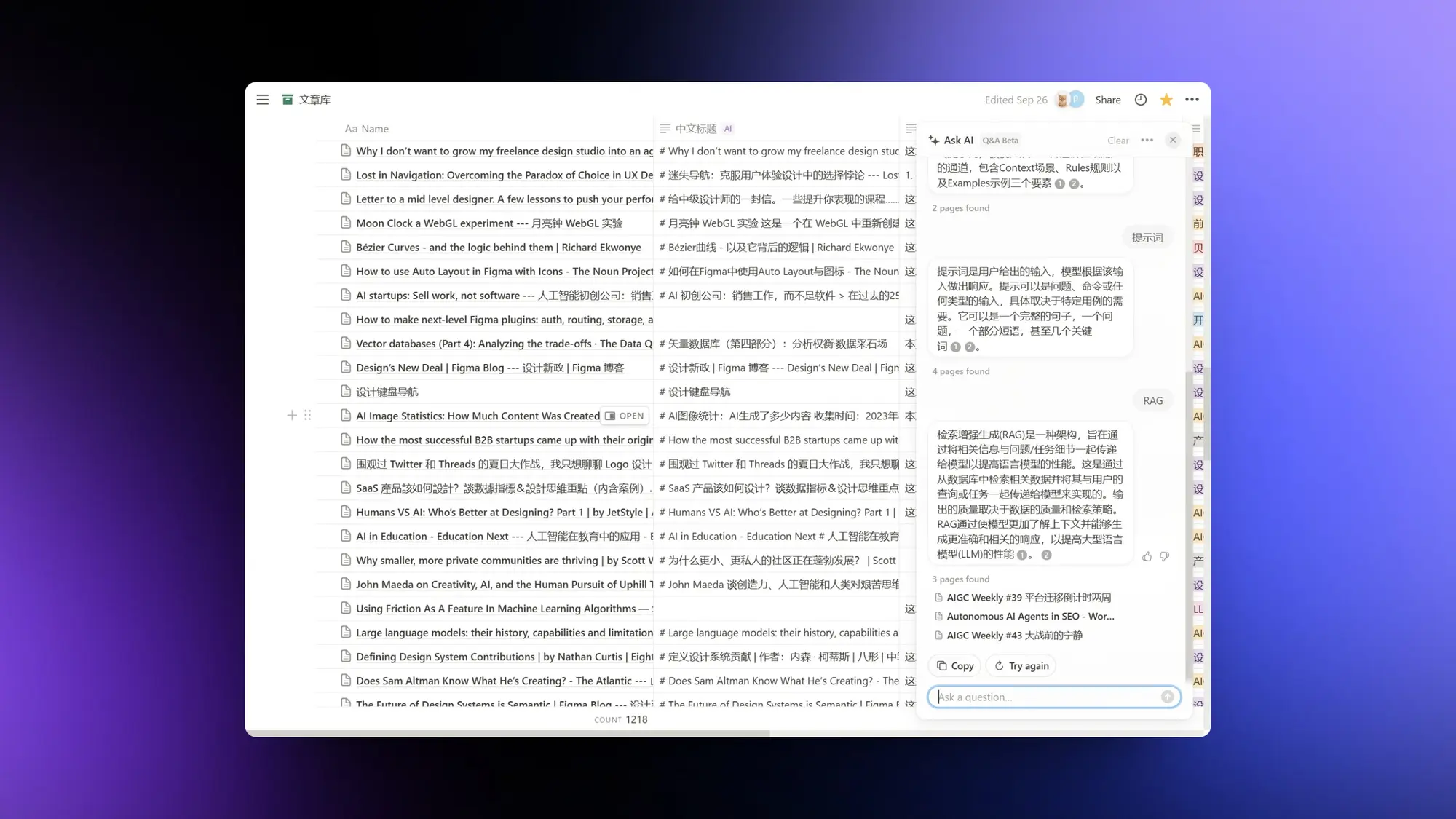The image size is (1456, 819).
Task: Click Edited Sep 26 text
Action: tap(1016, 100)
